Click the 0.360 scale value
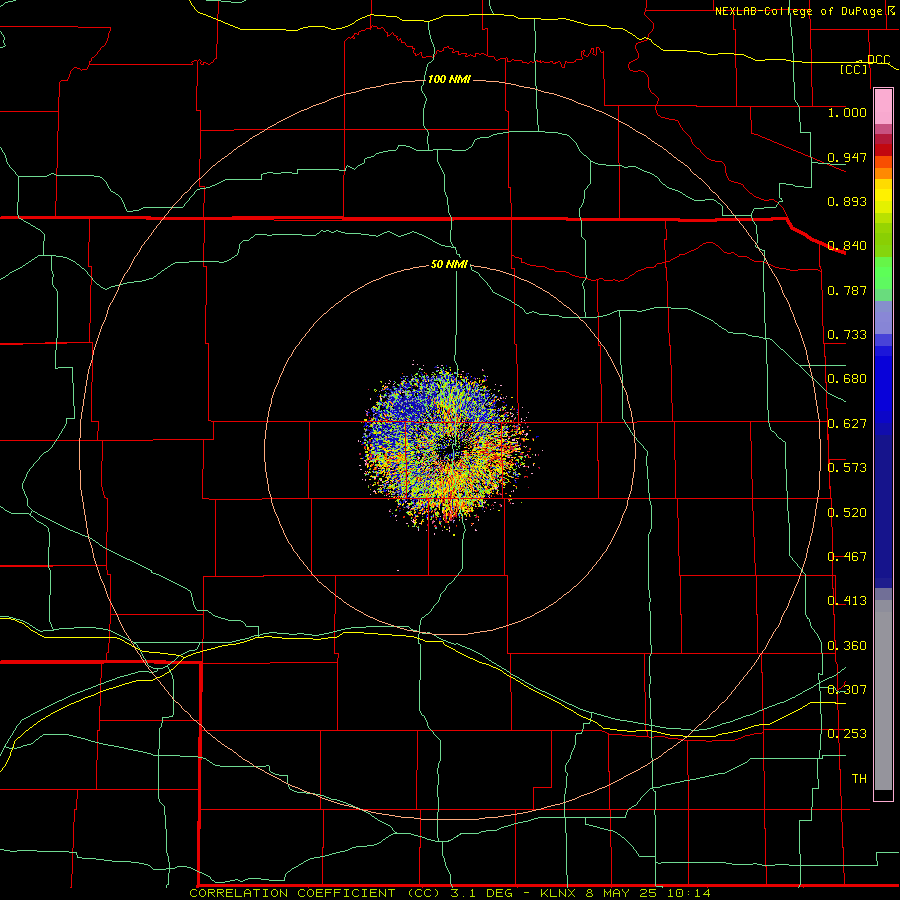This screenshot has width=900, height=900. (x=847, y=646)
